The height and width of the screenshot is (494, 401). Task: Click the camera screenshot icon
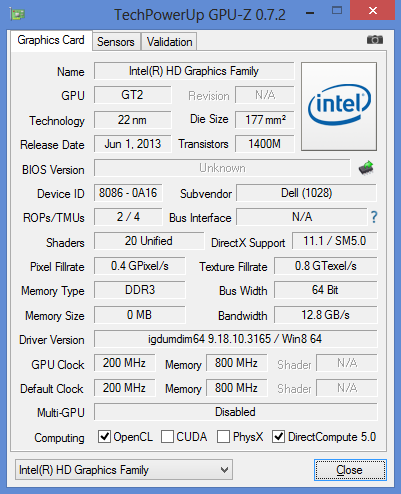[x=375, y=40]
